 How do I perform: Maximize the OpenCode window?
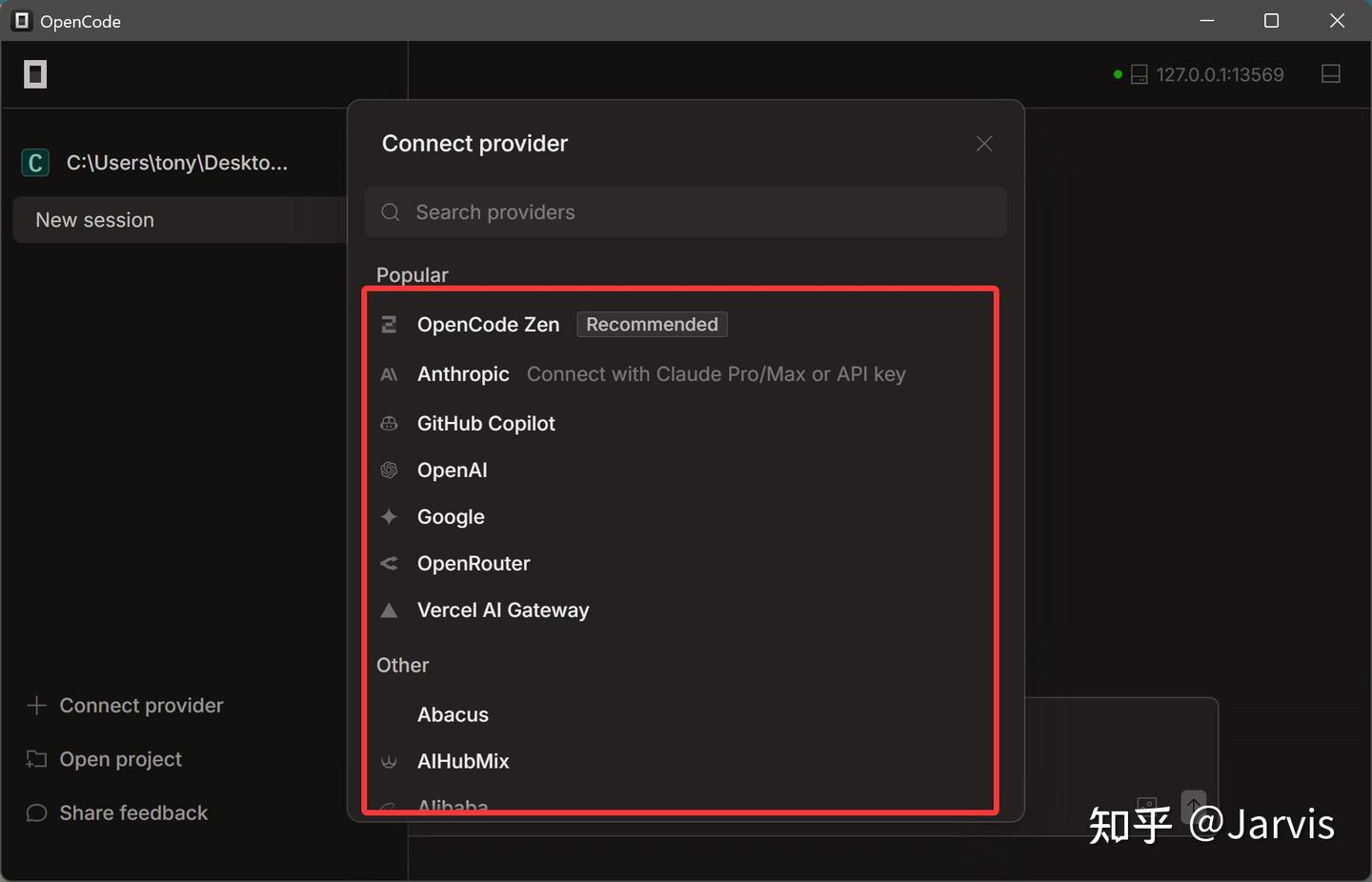click(x=1271, y=21)
